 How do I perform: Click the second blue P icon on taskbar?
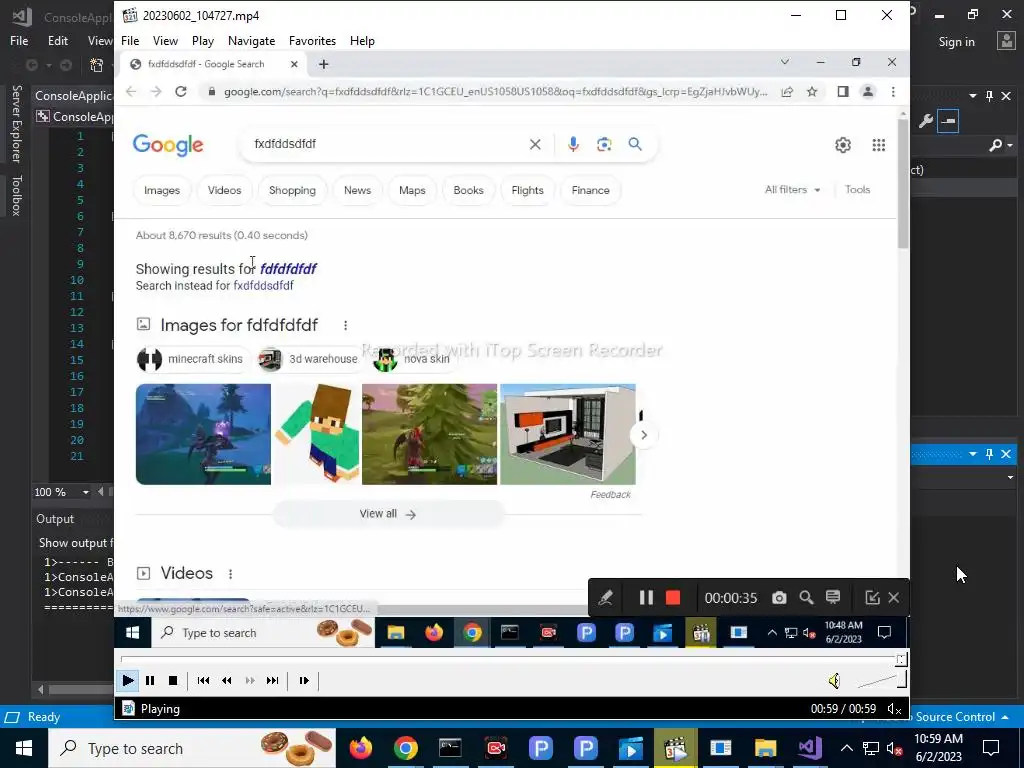586,748
